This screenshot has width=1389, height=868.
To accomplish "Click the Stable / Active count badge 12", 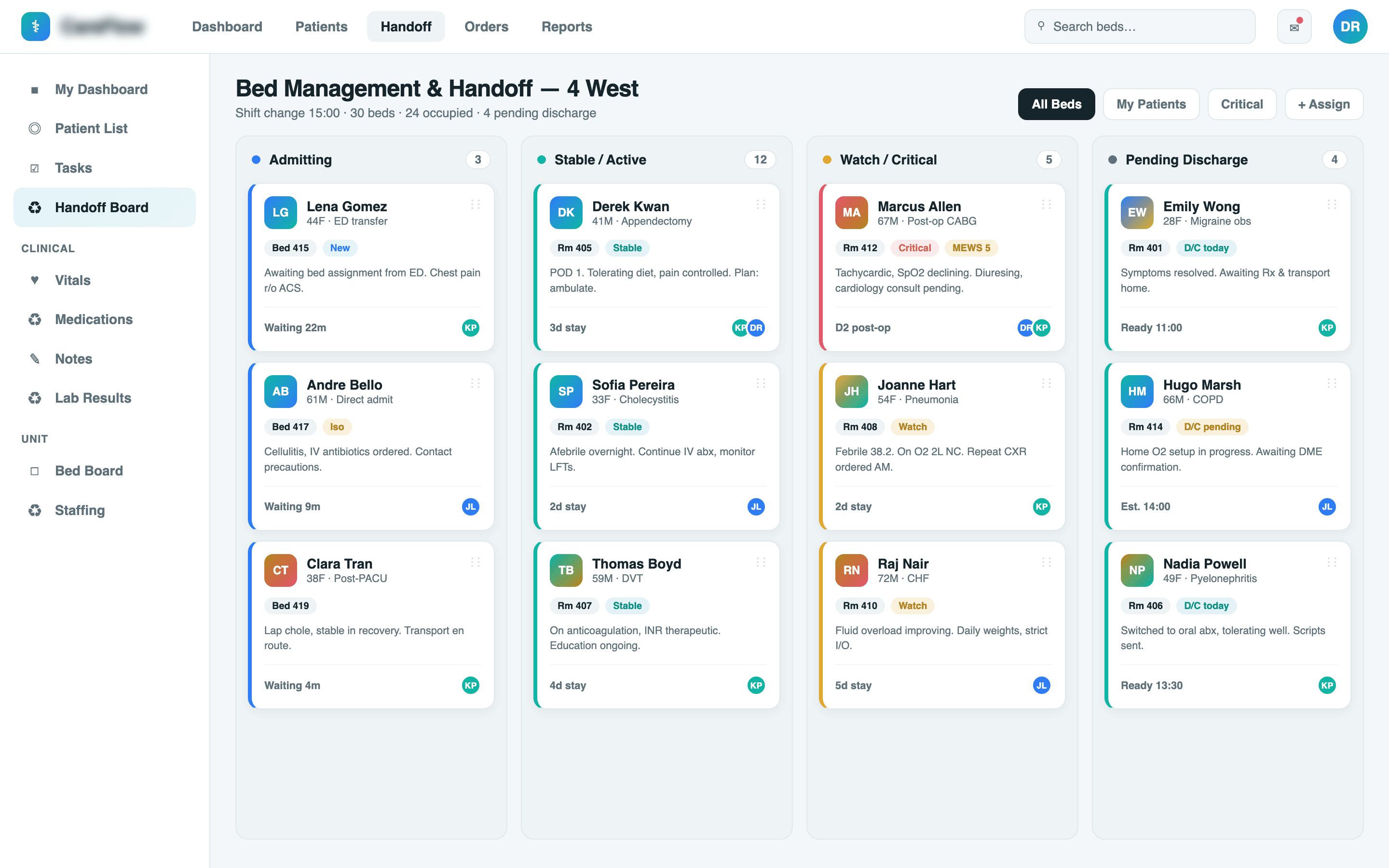I will (x=760, y=160).
